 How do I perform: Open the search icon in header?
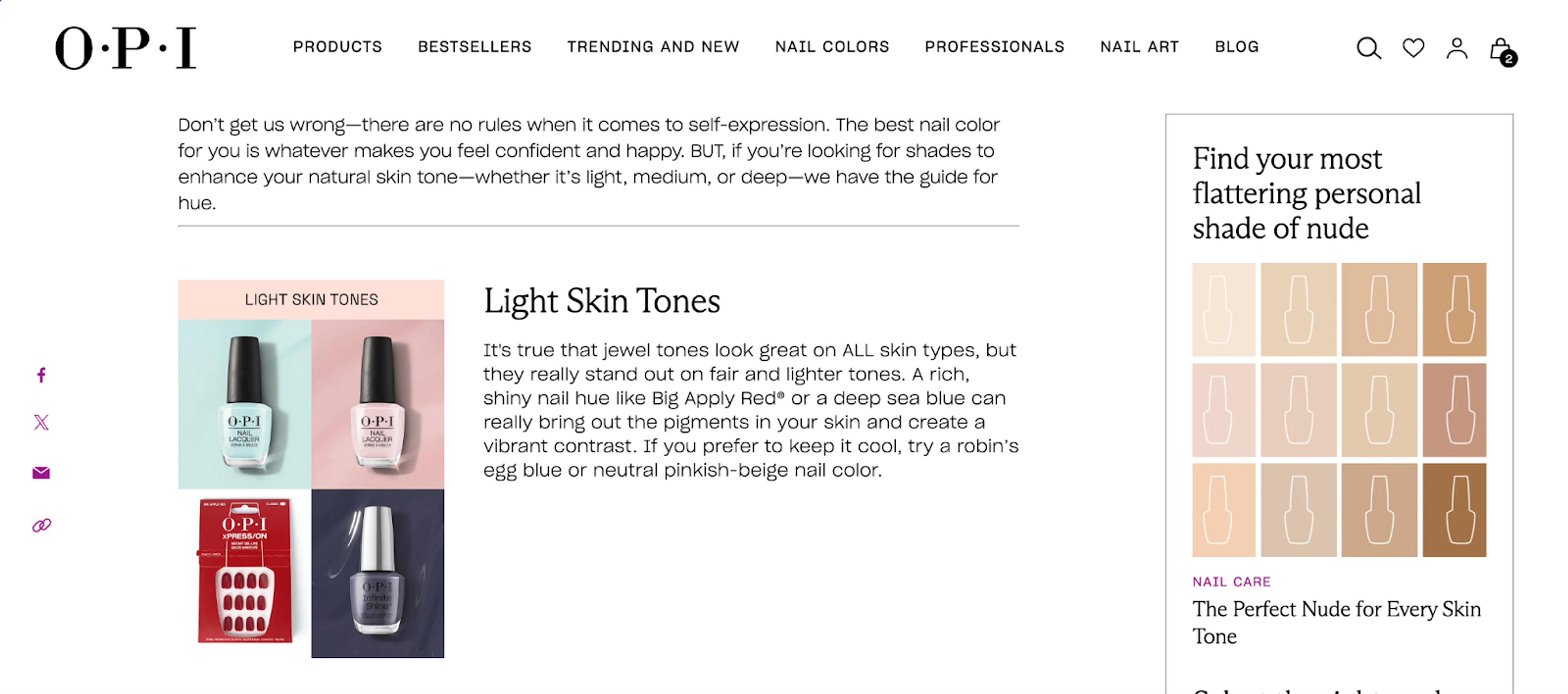[1368, 47]
